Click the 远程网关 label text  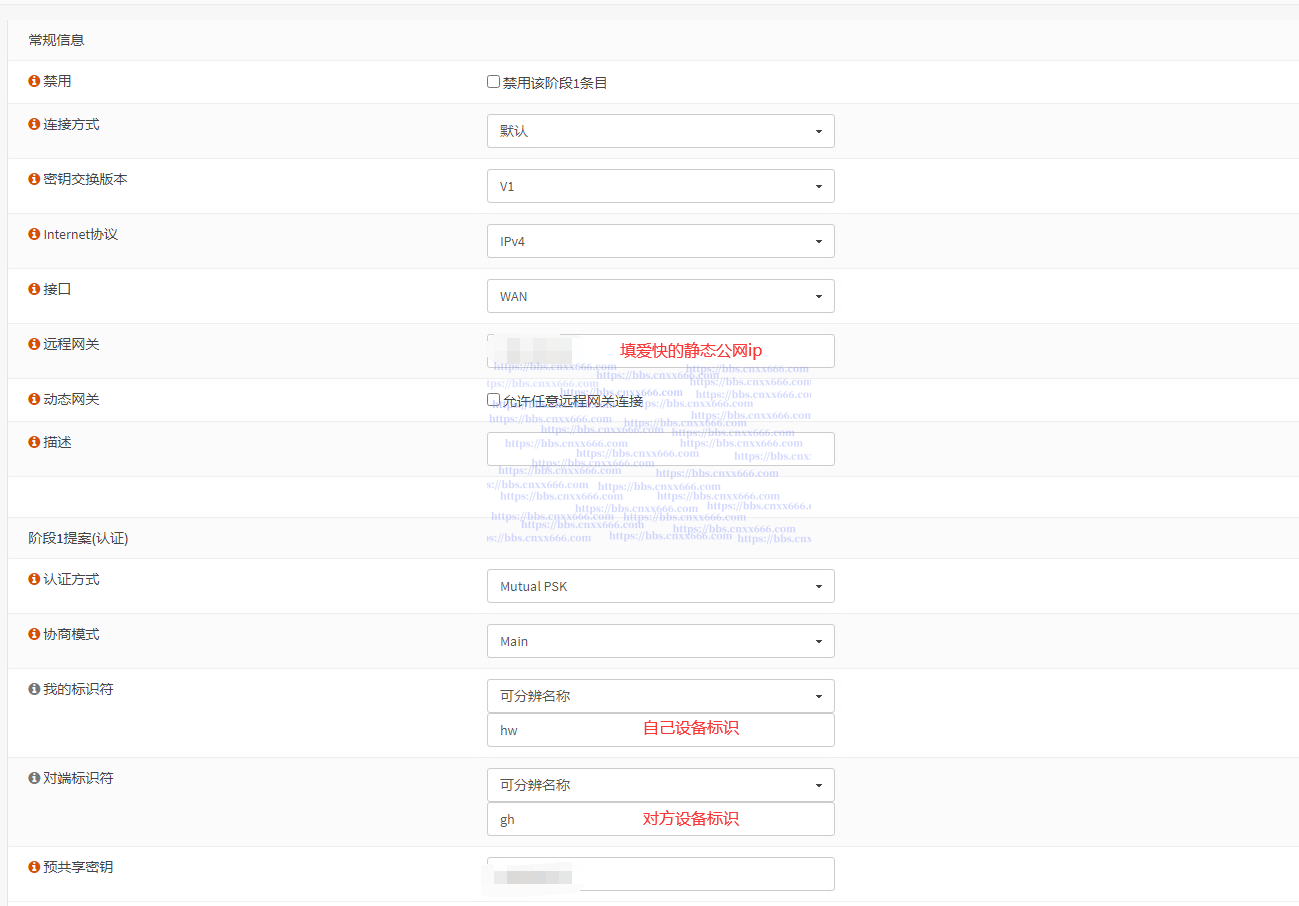tap(71, 344)
